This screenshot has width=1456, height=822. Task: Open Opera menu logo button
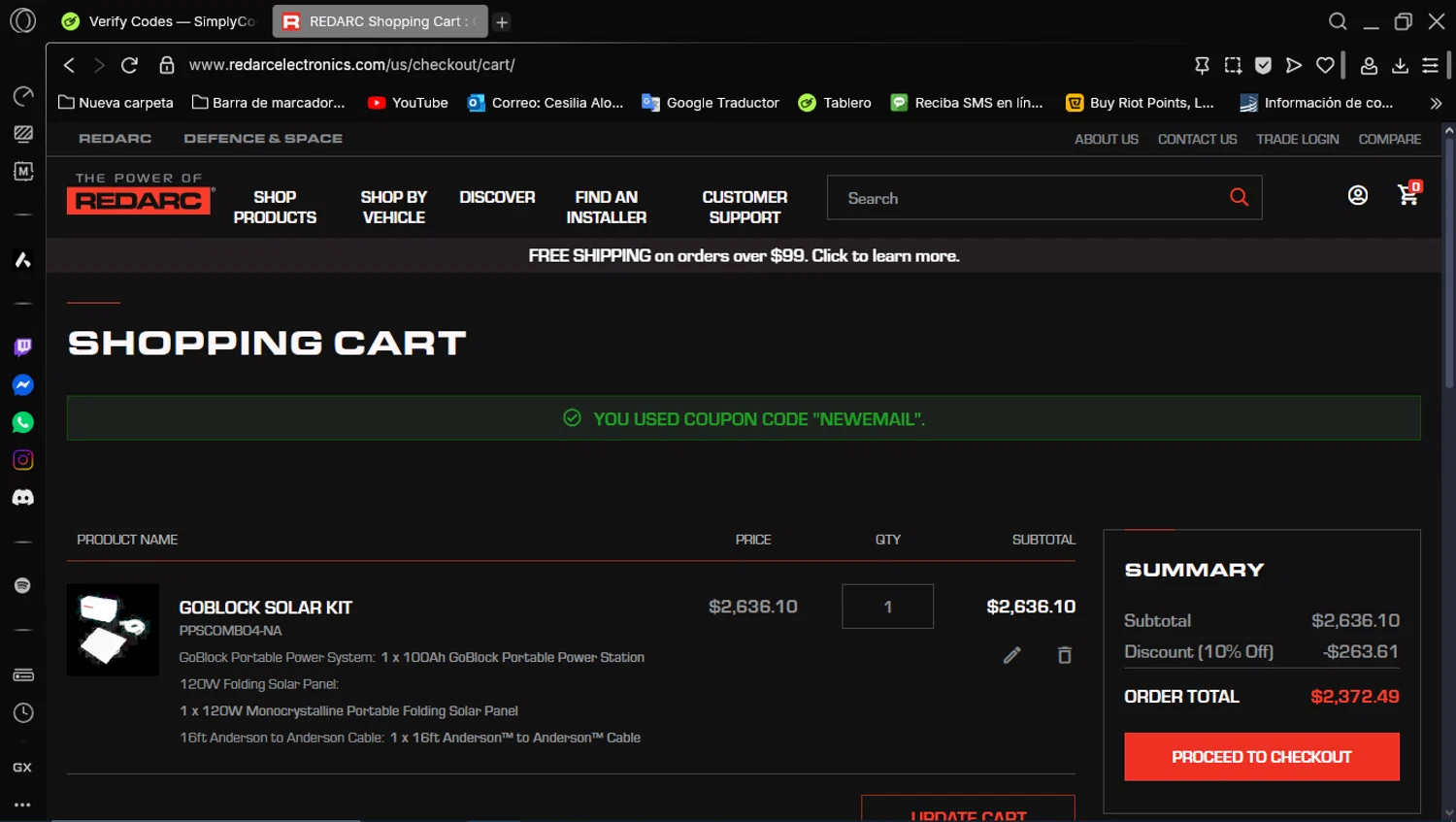tap(22, 20)
